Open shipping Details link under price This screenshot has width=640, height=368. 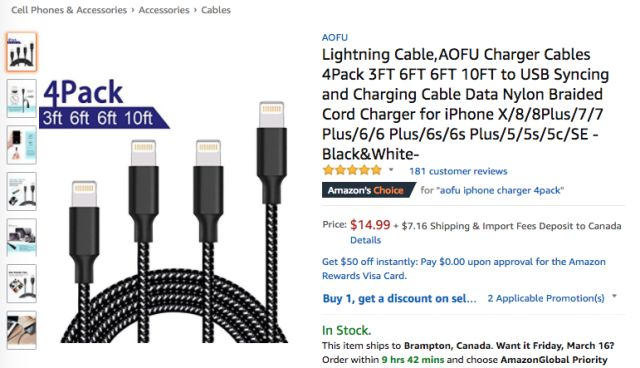coord(365,240)
